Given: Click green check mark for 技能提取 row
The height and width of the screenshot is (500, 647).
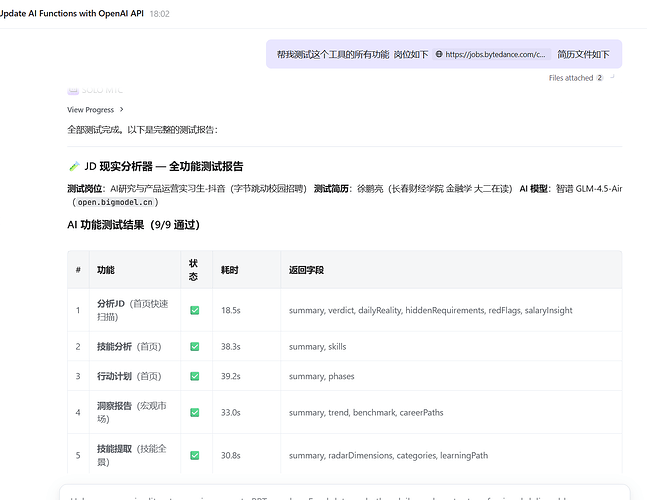Looking at the screenshot, I should [195, 455].
